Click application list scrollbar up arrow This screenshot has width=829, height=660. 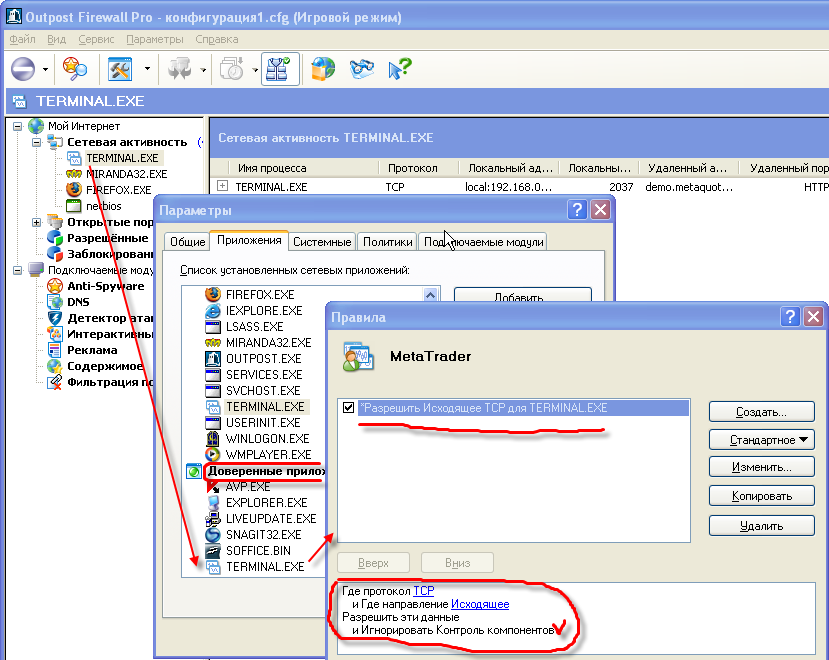click(430, 295)
